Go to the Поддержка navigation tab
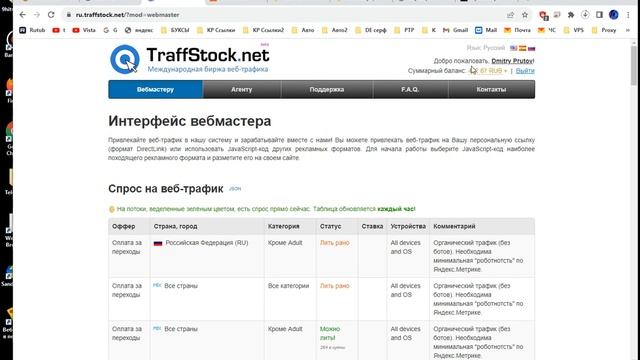The width and height of the screenshot is (640, 360). point(327,89)
